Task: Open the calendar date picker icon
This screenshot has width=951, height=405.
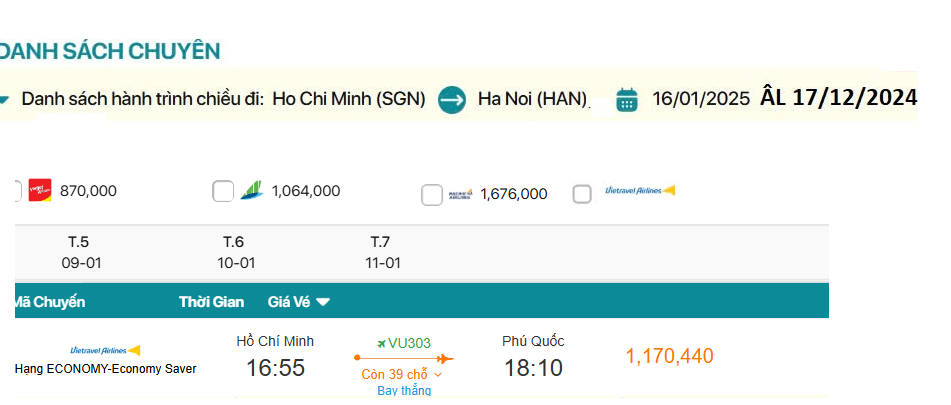Action: (x=627, y=99)
